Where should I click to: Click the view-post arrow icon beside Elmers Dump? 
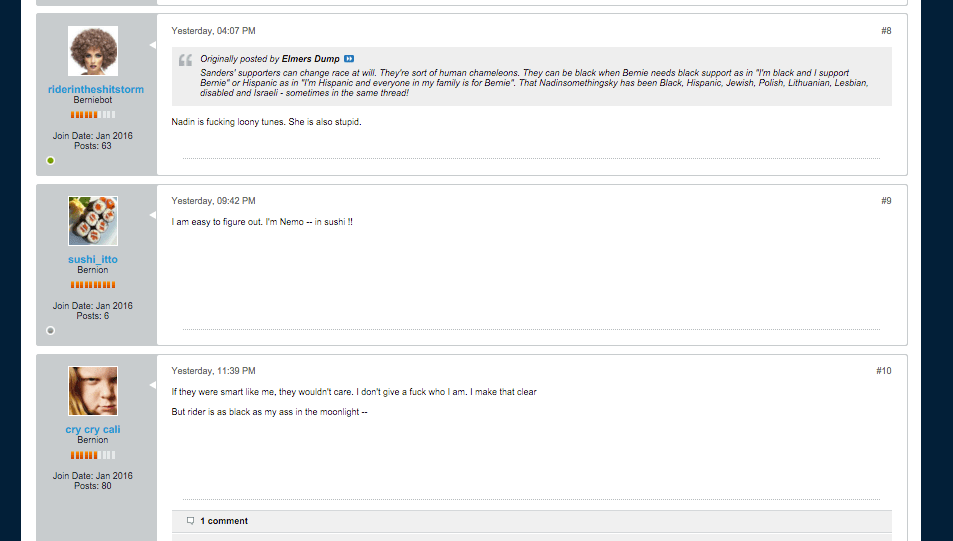[x=349, y=59]
